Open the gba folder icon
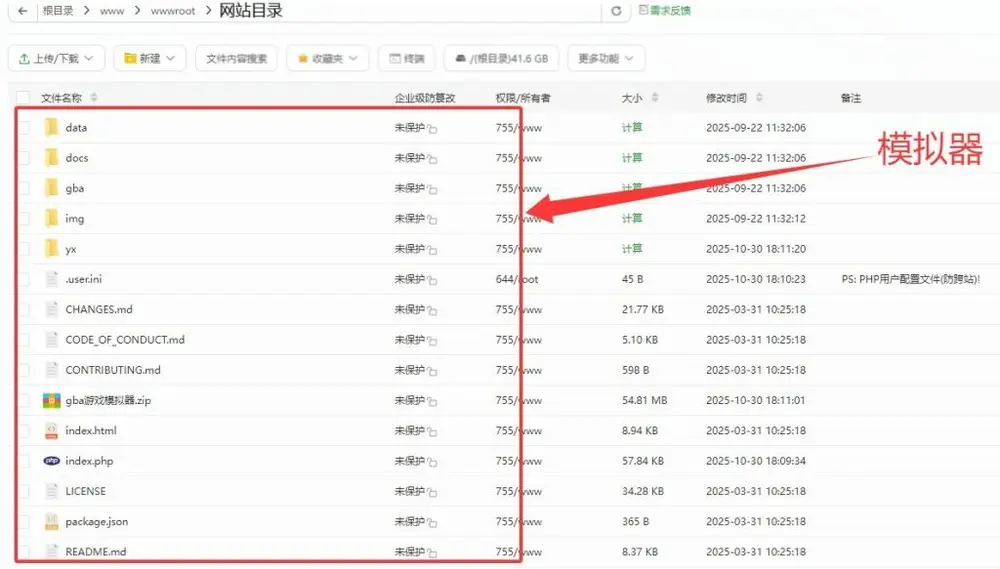1000x569 pixels. (52, 188)
